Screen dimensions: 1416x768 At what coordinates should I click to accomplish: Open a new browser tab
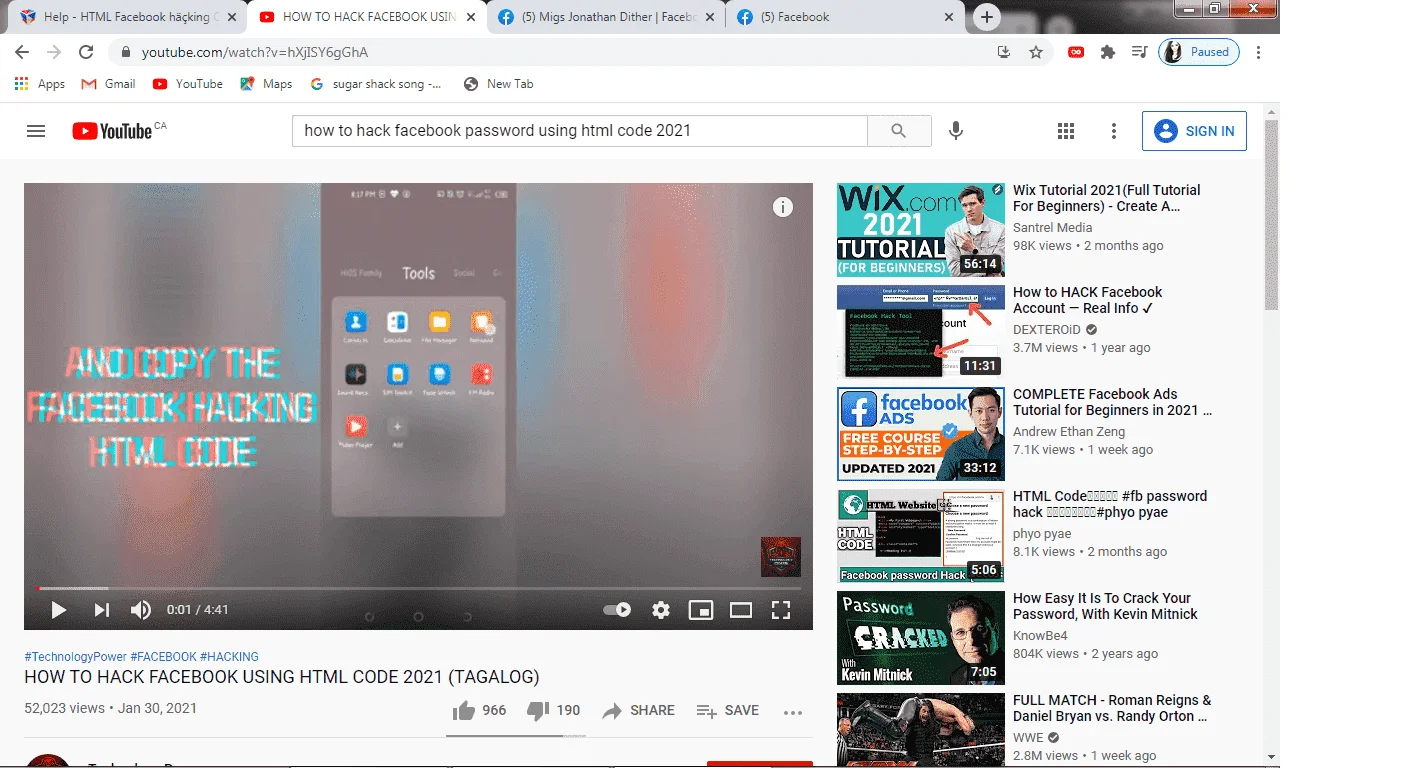click(x=987, y=17)
